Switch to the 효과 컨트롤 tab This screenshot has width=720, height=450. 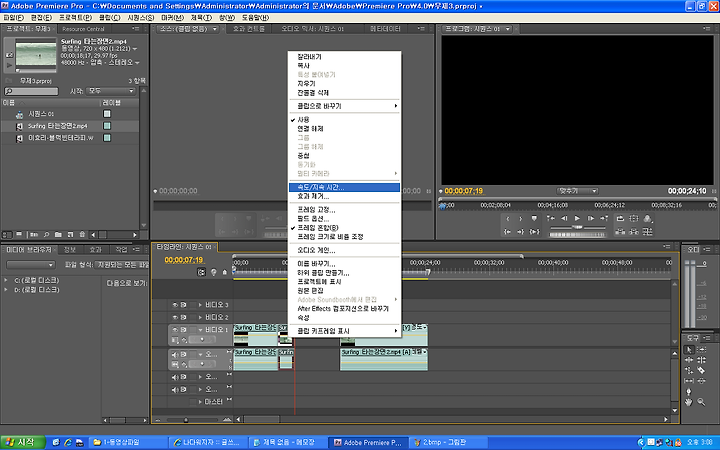248,29
